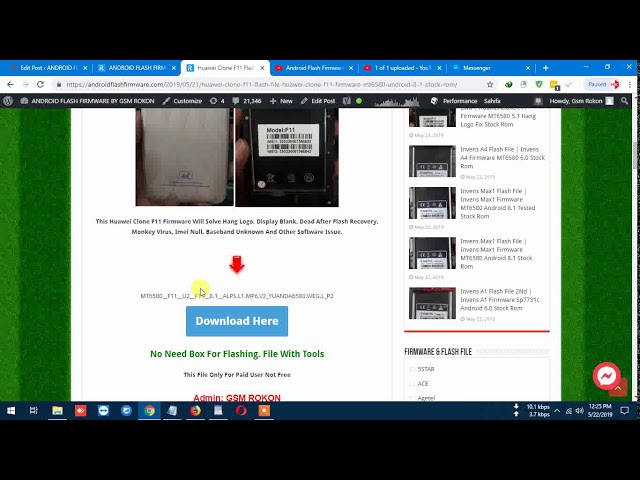Click the Invens A1 post thumbnail
This screenshot has width=640, height=480.
click(x=432, y=303)
